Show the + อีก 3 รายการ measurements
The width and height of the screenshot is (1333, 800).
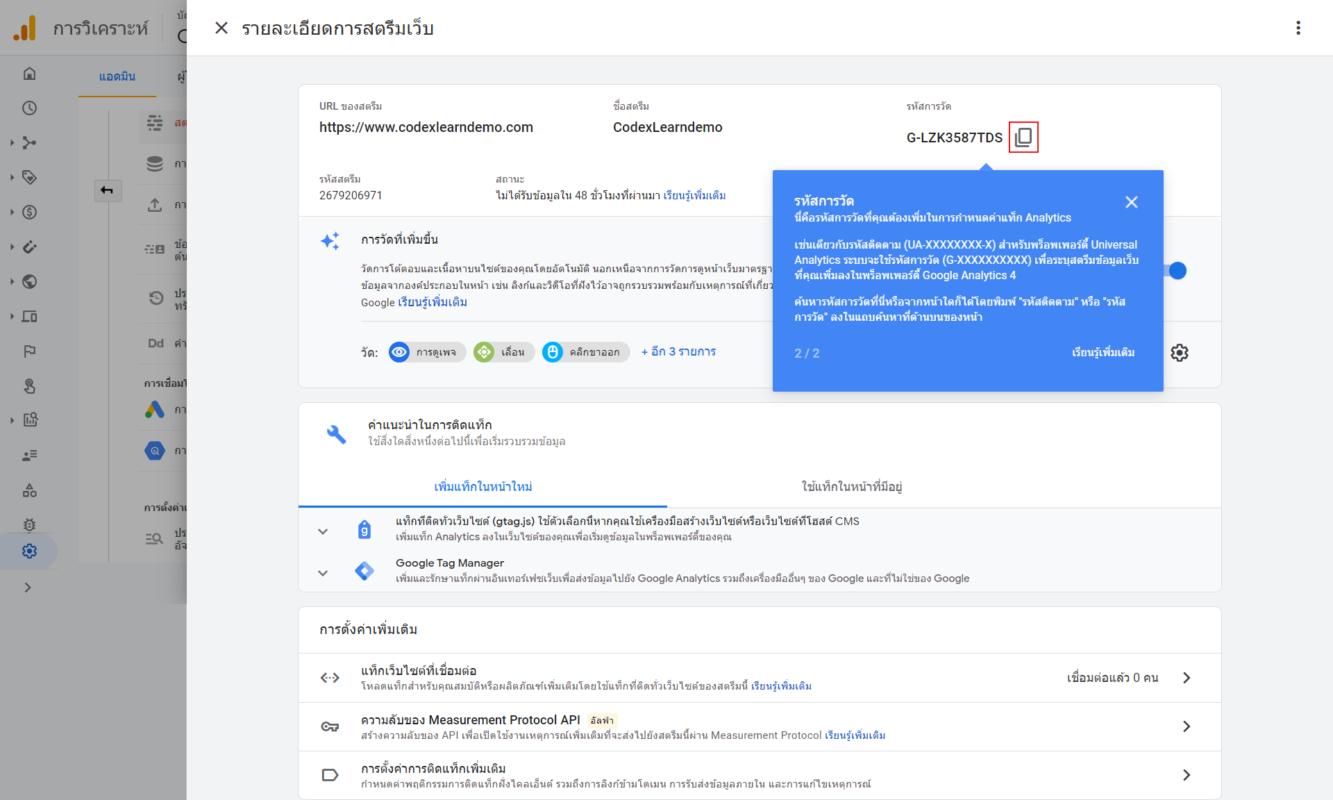point(678,352)
